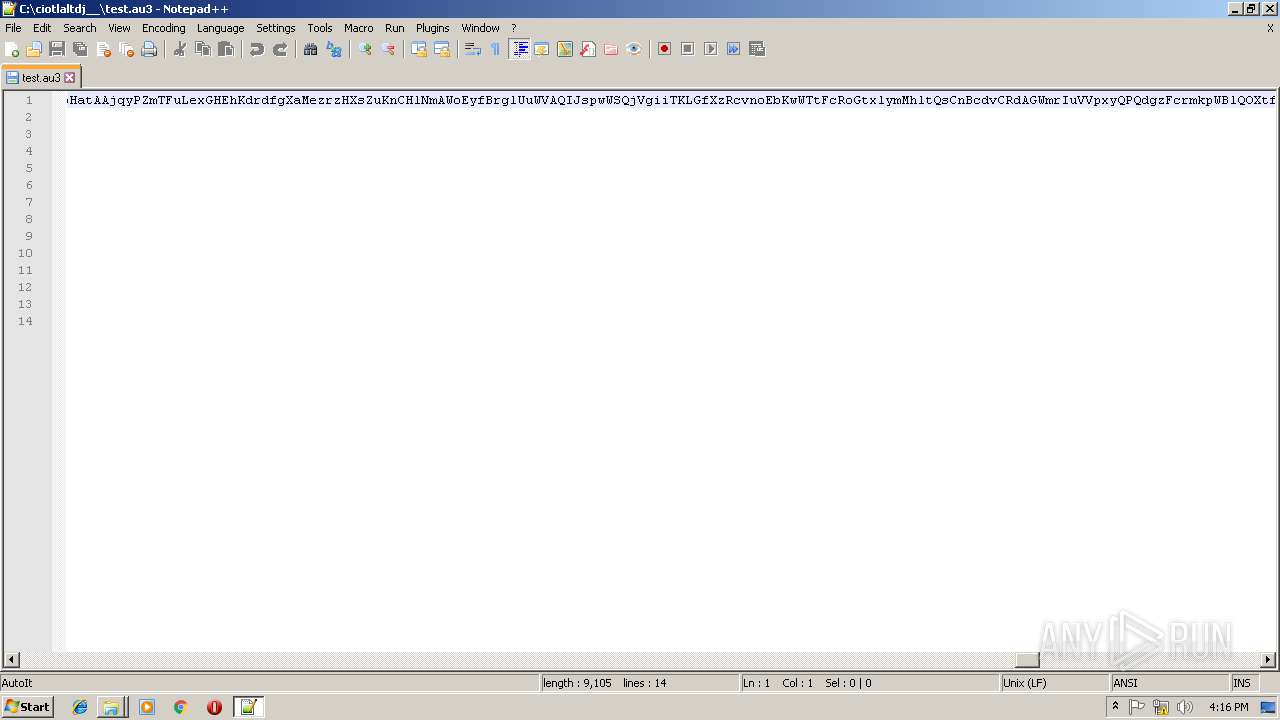Viewport: 1280px width, 720px height.
Task: Show hidden tray icons arrow
Action: [1115, 707]
